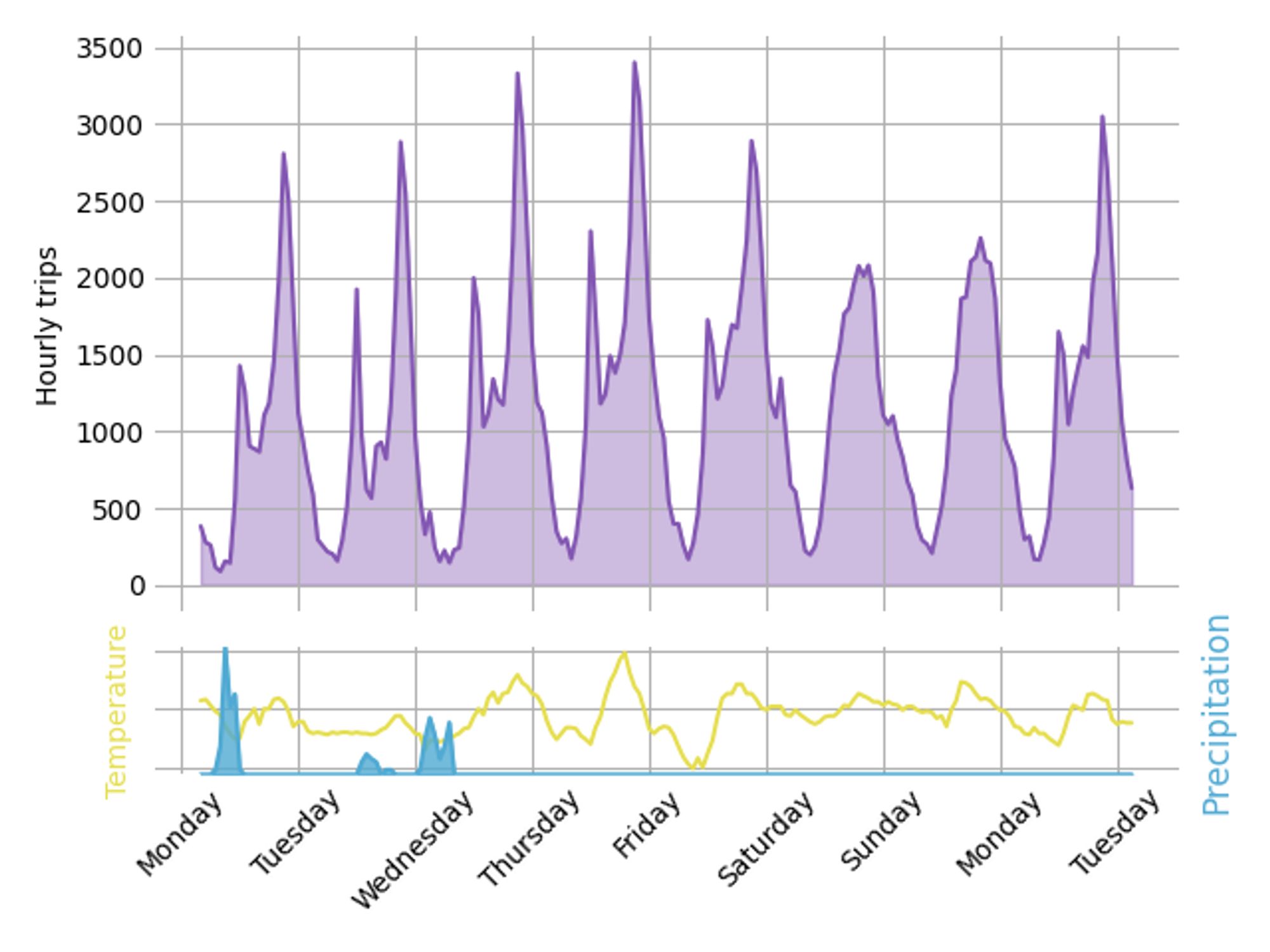Click the 2000 y-axis label

click(109, 279)
